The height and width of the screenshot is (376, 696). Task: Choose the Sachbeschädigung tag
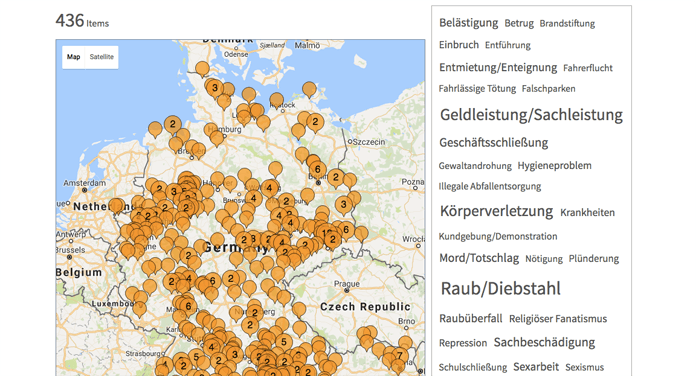pyautogui.click(x=544, y=342)
